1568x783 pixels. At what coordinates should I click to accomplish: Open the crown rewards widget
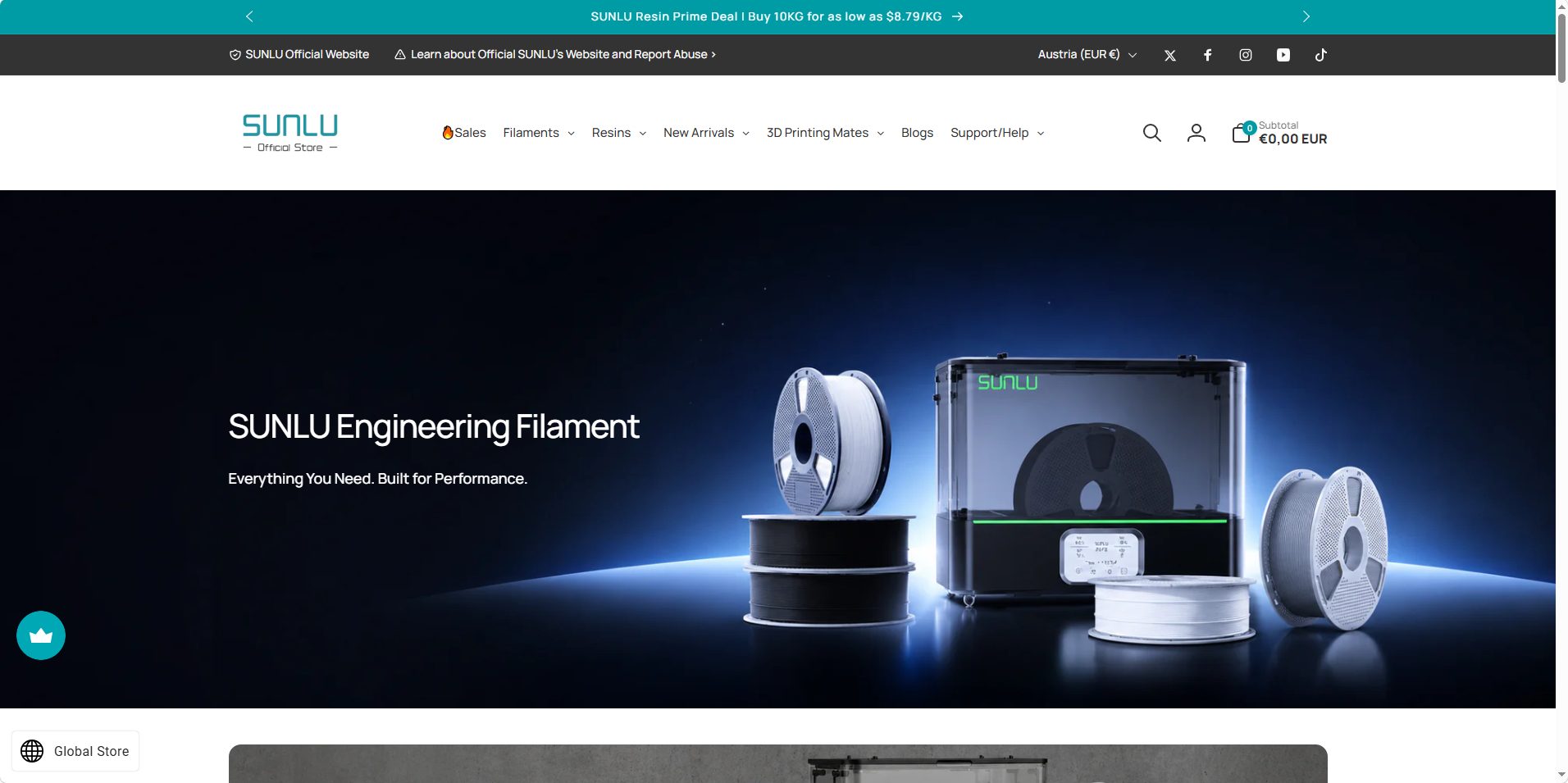tap(41, 635)
